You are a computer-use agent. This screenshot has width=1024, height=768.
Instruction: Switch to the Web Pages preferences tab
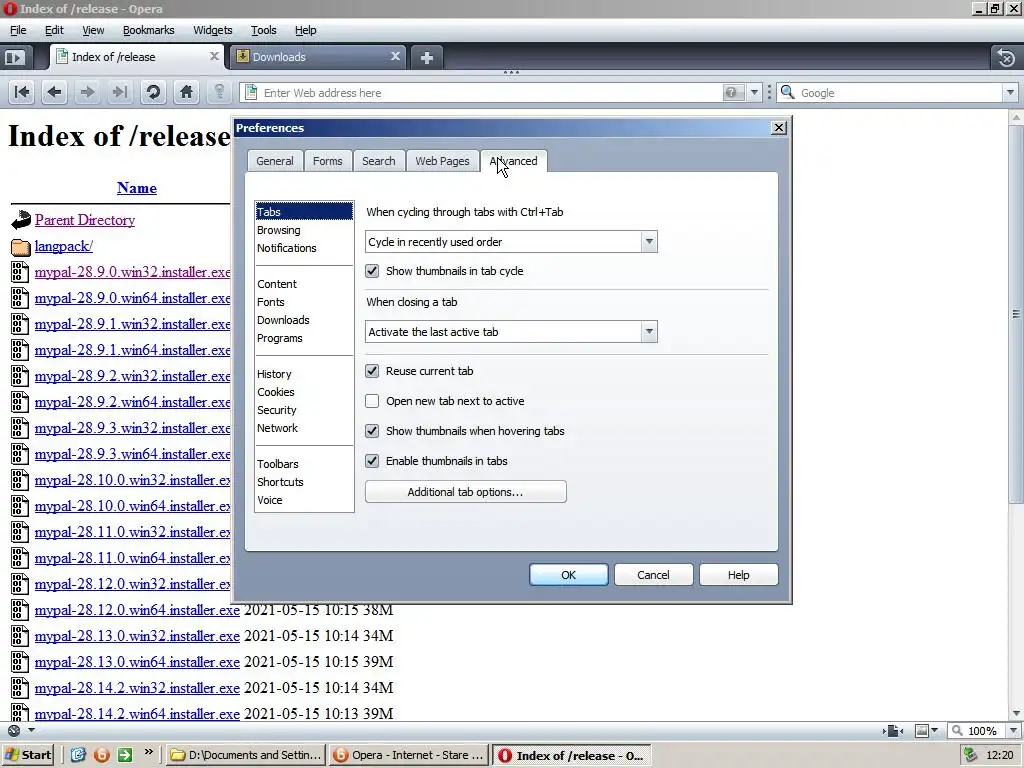442,161
